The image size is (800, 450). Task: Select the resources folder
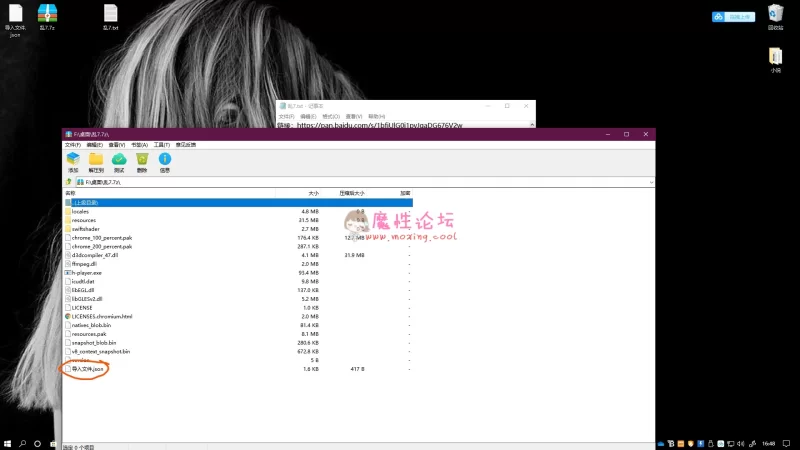[84, 220]
